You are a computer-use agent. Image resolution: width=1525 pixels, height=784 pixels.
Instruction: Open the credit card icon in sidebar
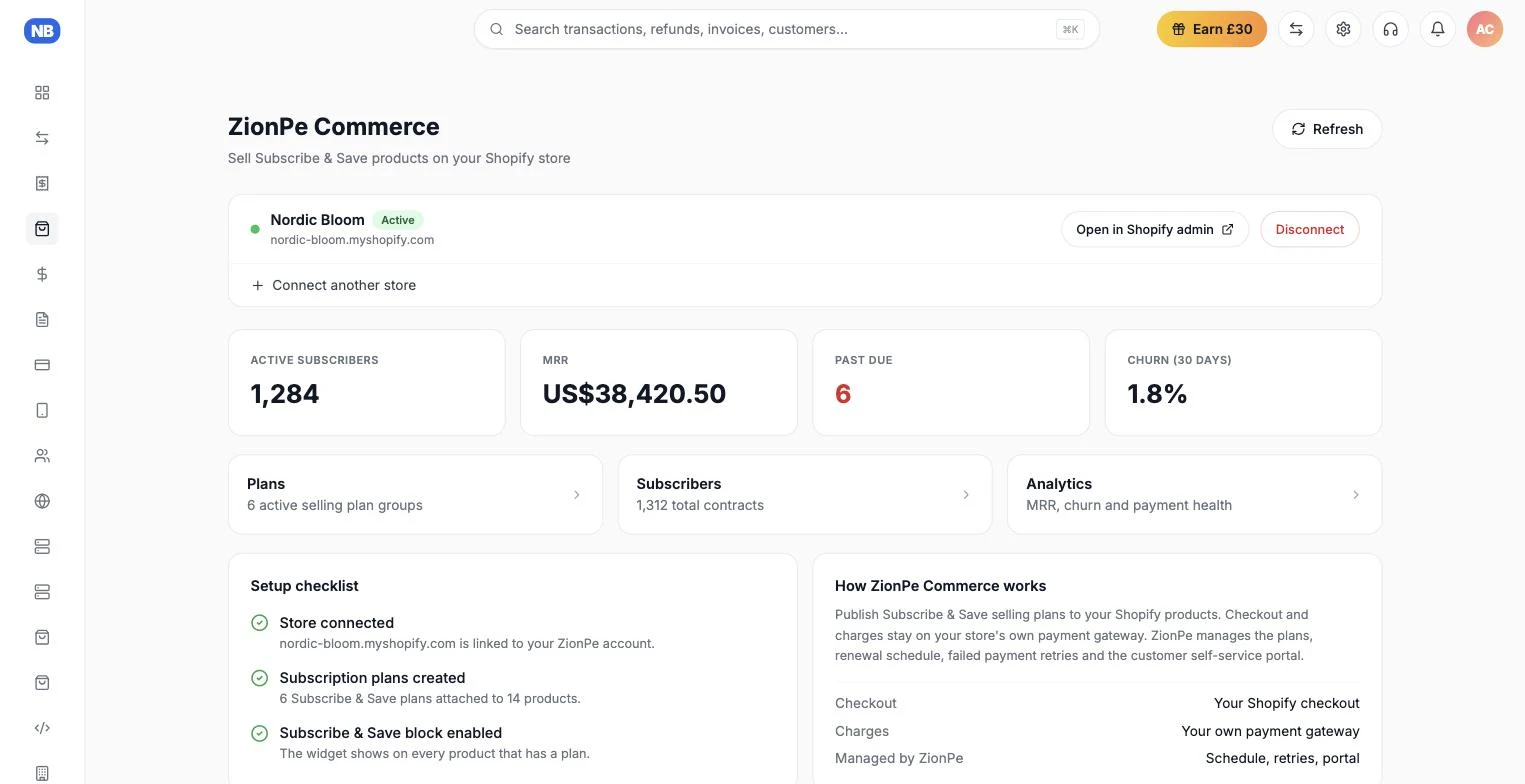42,365
